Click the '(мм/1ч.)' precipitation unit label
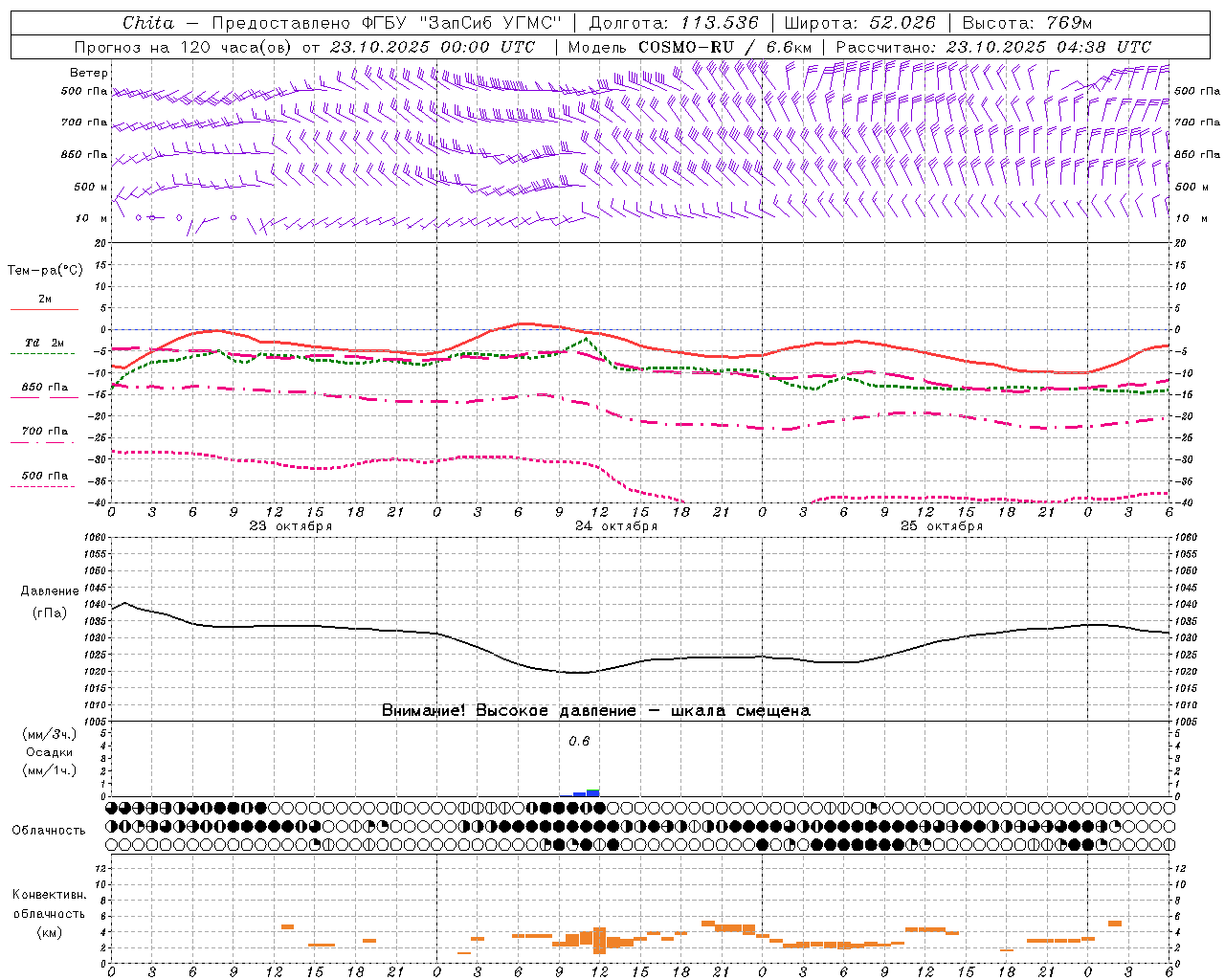1225x980 pixels. coord(50,770)
